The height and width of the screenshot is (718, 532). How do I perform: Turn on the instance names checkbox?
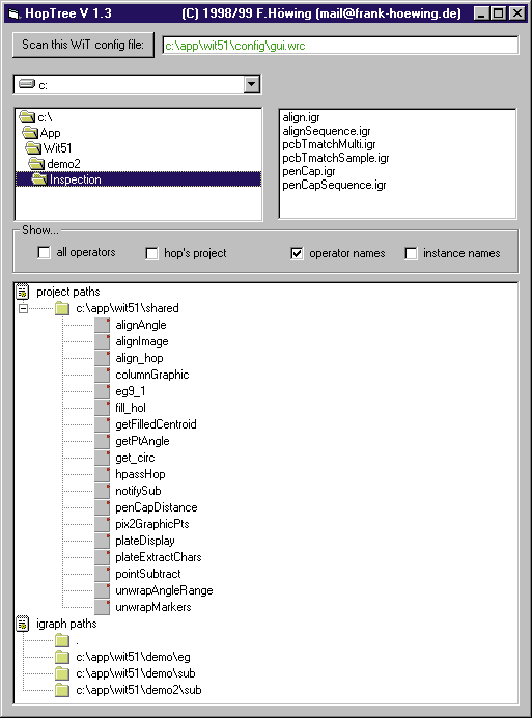[x=411, y=253]
